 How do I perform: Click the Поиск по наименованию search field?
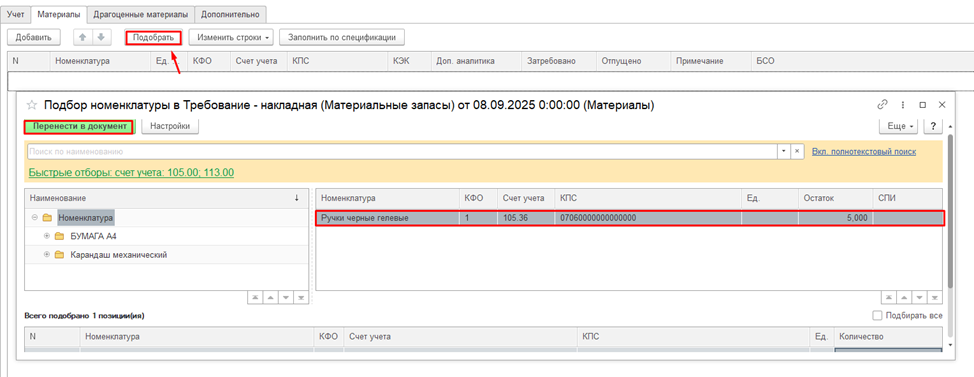point(403,152)
